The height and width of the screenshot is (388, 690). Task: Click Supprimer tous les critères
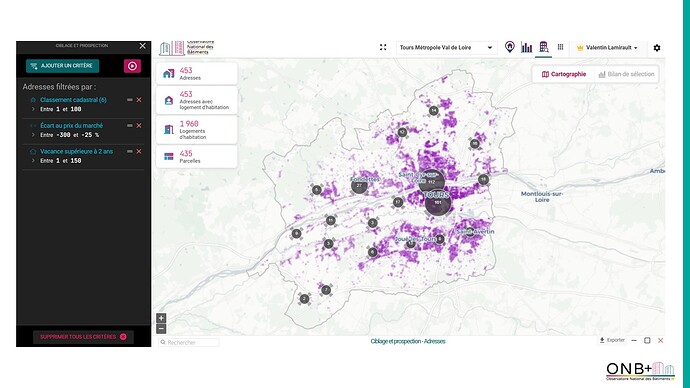(x=83, y=337)
